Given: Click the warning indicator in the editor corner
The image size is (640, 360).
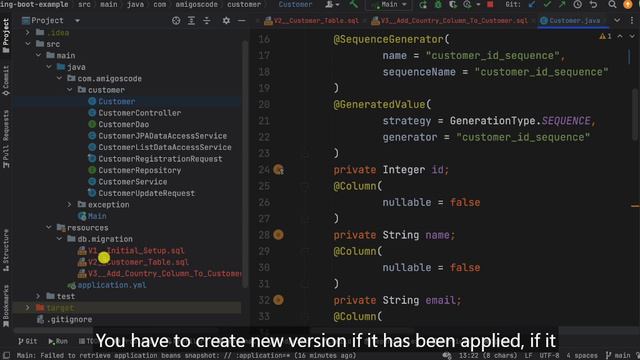Looking at the screenshot, I should tap(605, 36).
